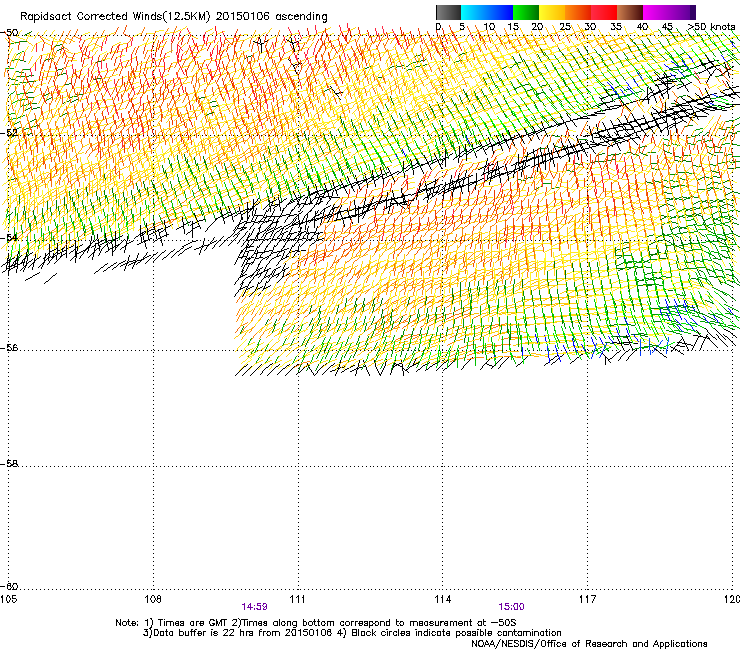Click the orange 25-30 knots legend swatch

coord(578,12)
